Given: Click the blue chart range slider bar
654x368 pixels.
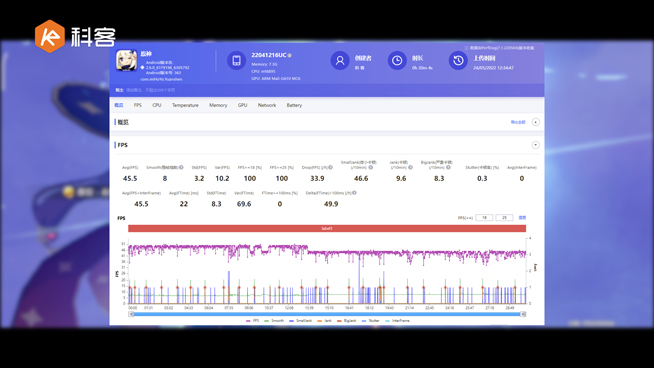Looking at the screenshot, I should [x=327, y=314].
